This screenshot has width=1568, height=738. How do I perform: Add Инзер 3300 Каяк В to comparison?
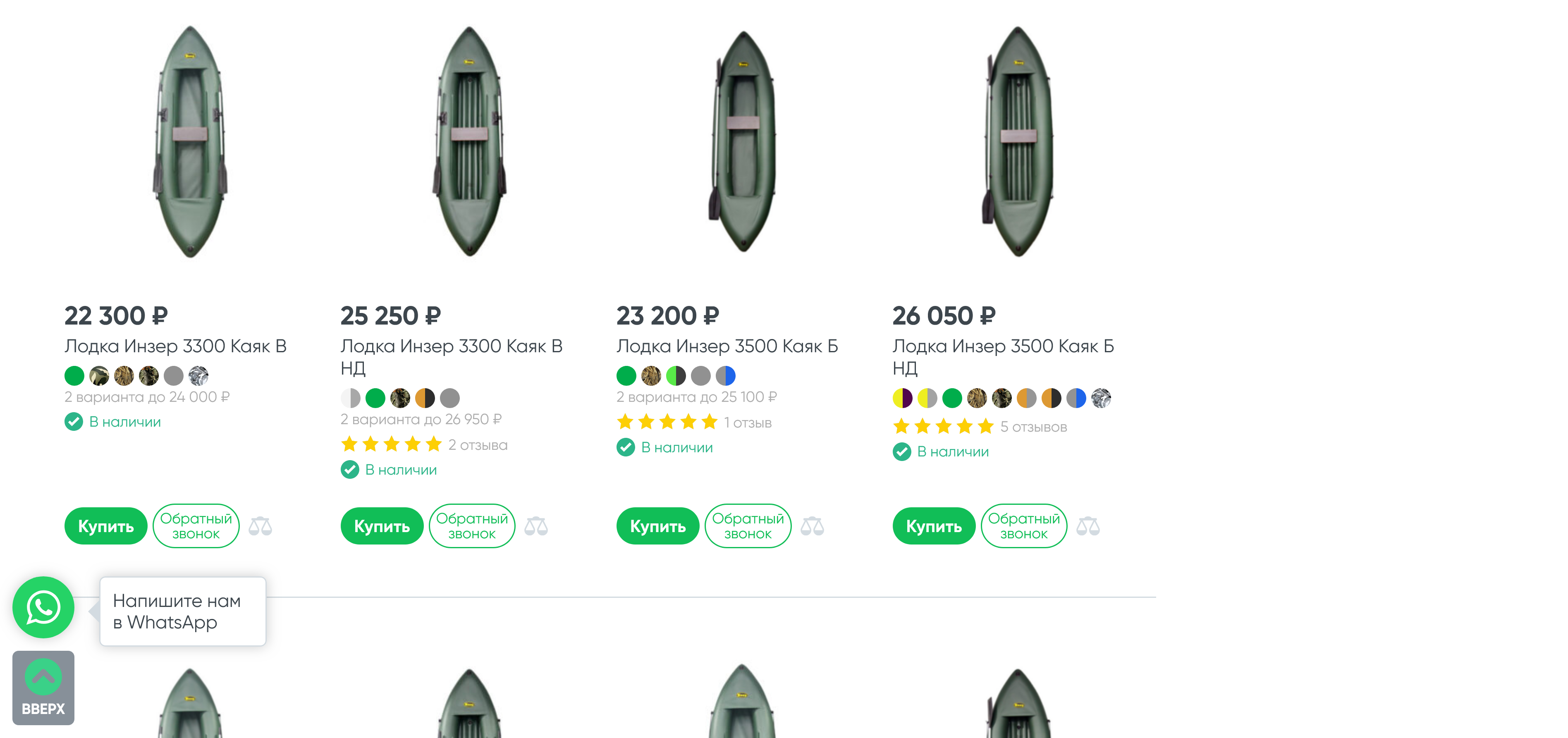coord(260,525)
